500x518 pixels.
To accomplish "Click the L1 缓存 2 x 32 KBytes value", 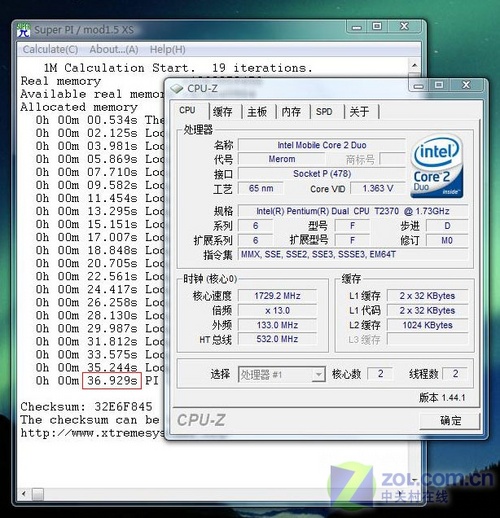I will coord(427,296).
